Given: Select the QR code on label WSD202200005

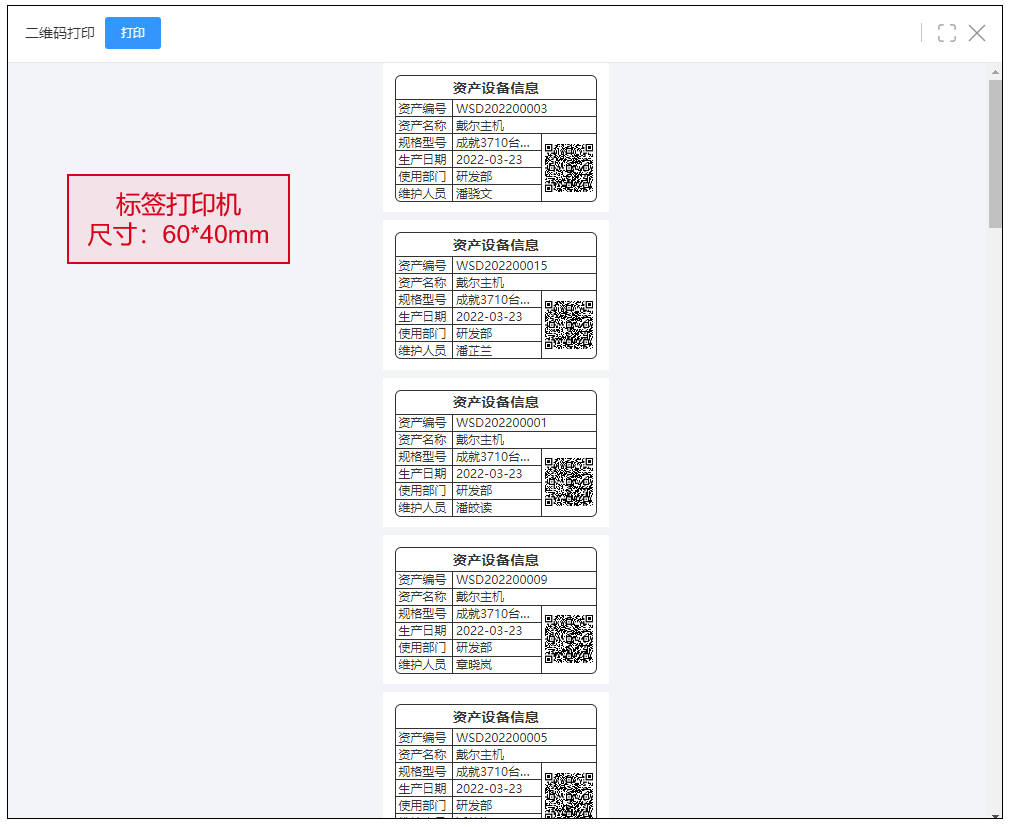Looking at the screenshot, I should coord(569,794).
